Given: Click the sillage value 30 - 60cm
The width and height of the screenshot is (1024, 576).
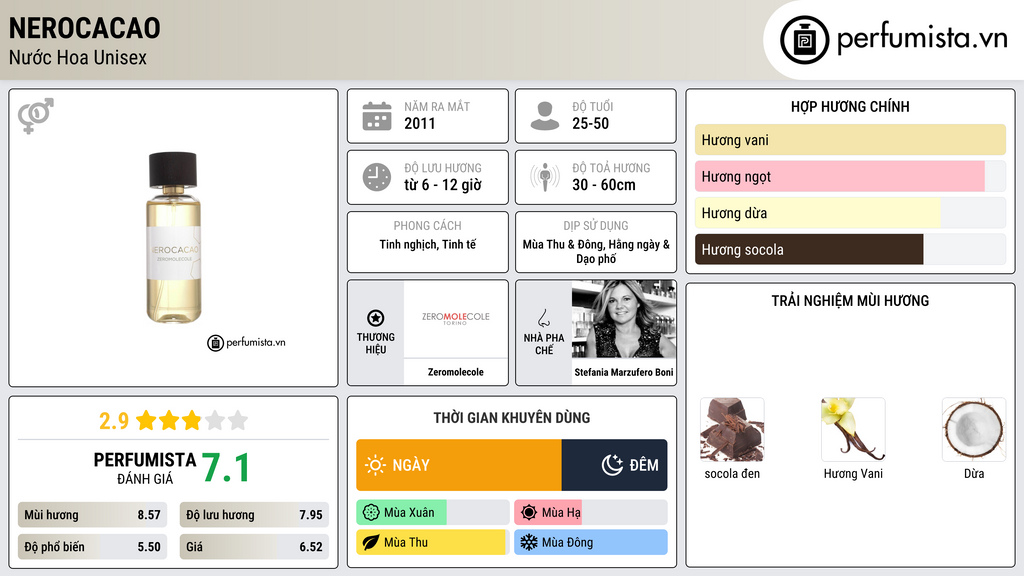Looking at the screenshot, I should point(604,185).
